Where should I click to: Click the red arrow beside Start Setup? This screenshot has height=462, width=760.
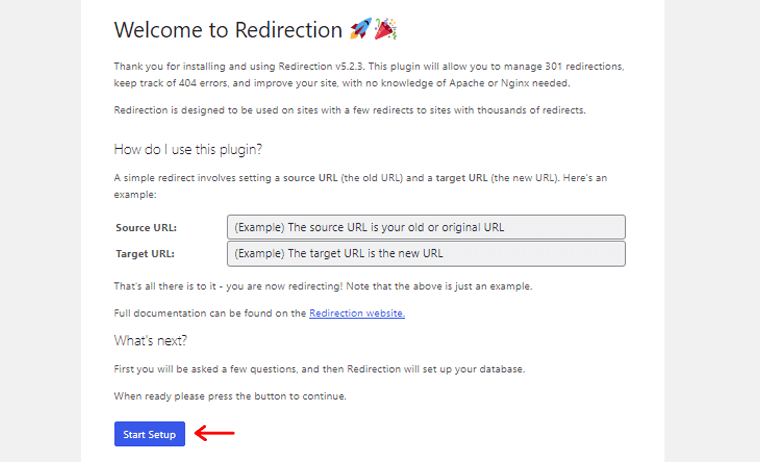point(214,433)
